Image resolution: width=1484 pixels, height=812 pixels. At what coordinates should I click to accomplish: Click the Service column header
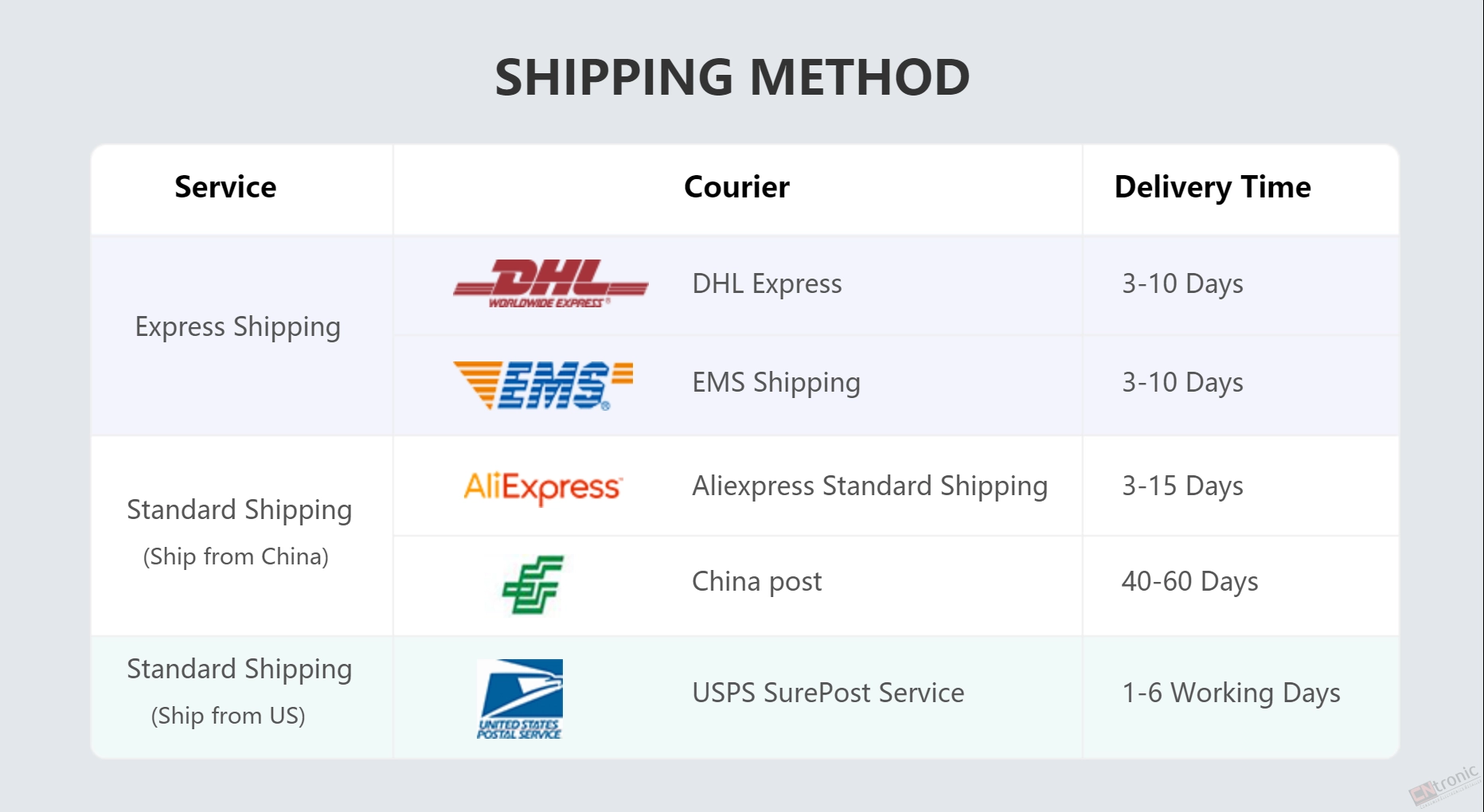click(x=225, y=187)
